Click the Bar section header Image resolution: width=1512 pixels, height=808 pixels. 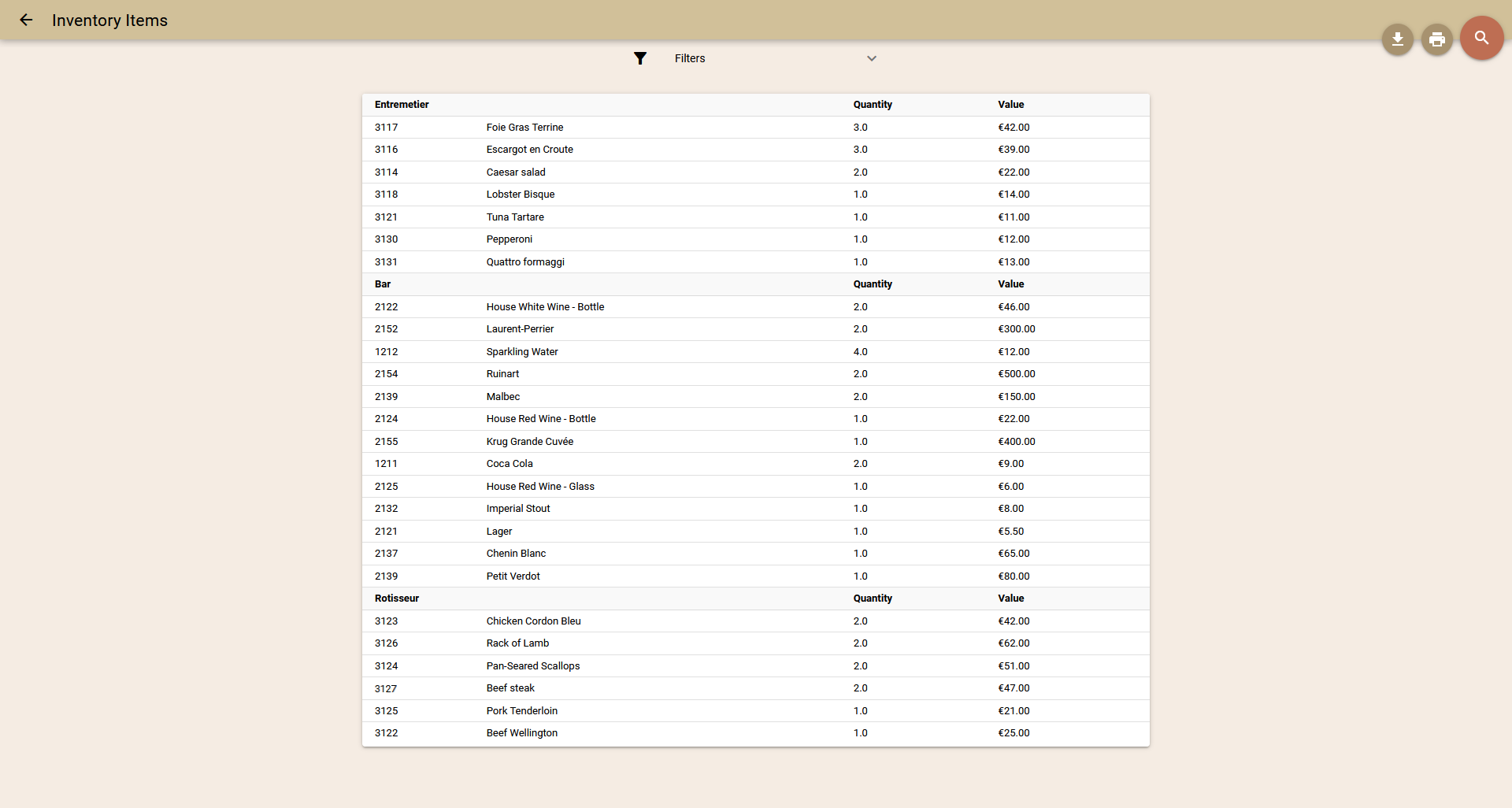[383, 284]
